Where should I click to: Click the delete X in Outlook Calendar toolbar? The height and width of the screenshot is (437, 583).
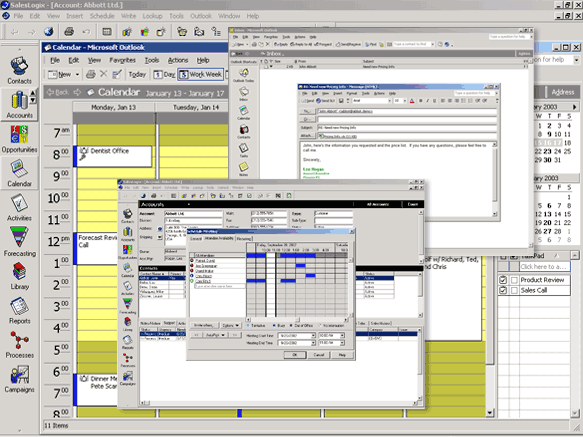pos(104,74)
